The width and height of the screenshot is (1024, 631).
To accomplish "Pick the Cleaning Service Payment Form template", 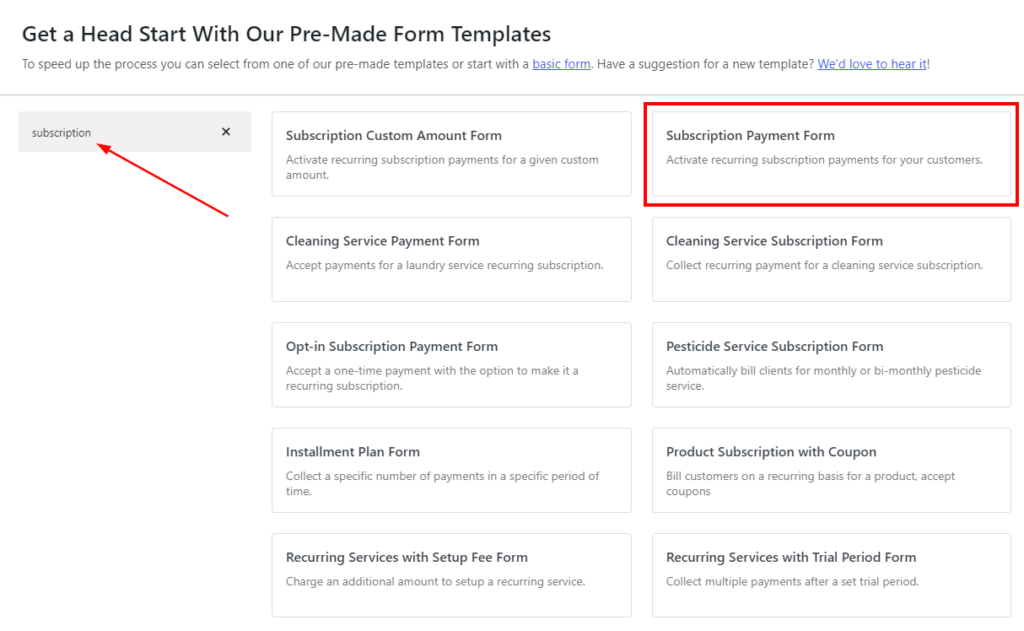I will pos(451,259).
